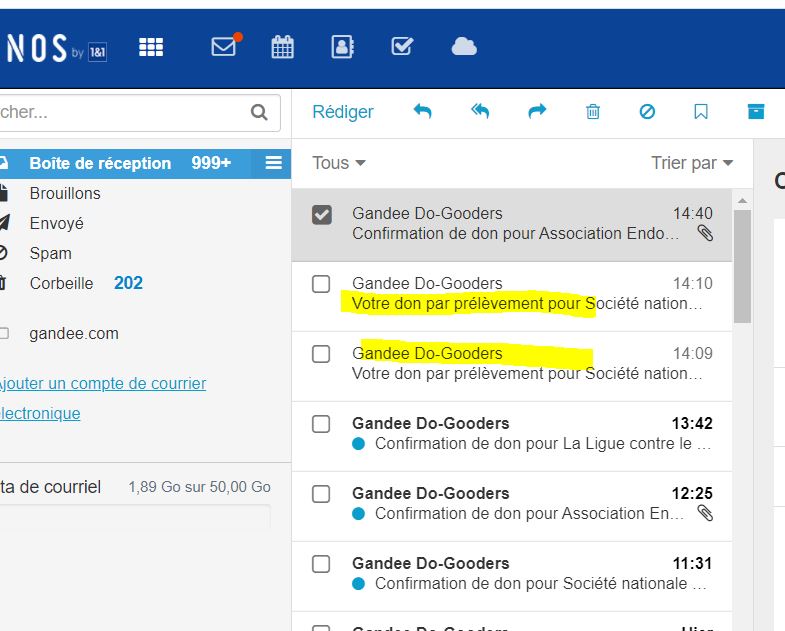Open the Envoyé folder
This screenshot has height=631, width=785.
tap(57, 223)
